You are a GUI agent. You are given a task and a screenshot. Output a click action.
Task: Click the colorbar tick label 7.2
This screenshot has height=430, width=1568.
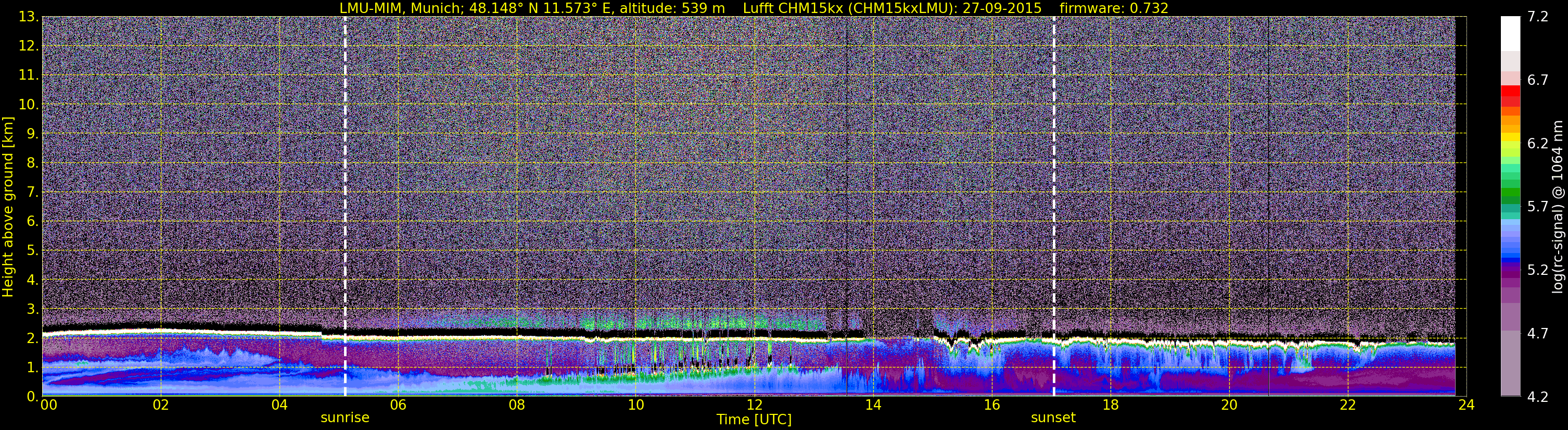pos(1538,17)
